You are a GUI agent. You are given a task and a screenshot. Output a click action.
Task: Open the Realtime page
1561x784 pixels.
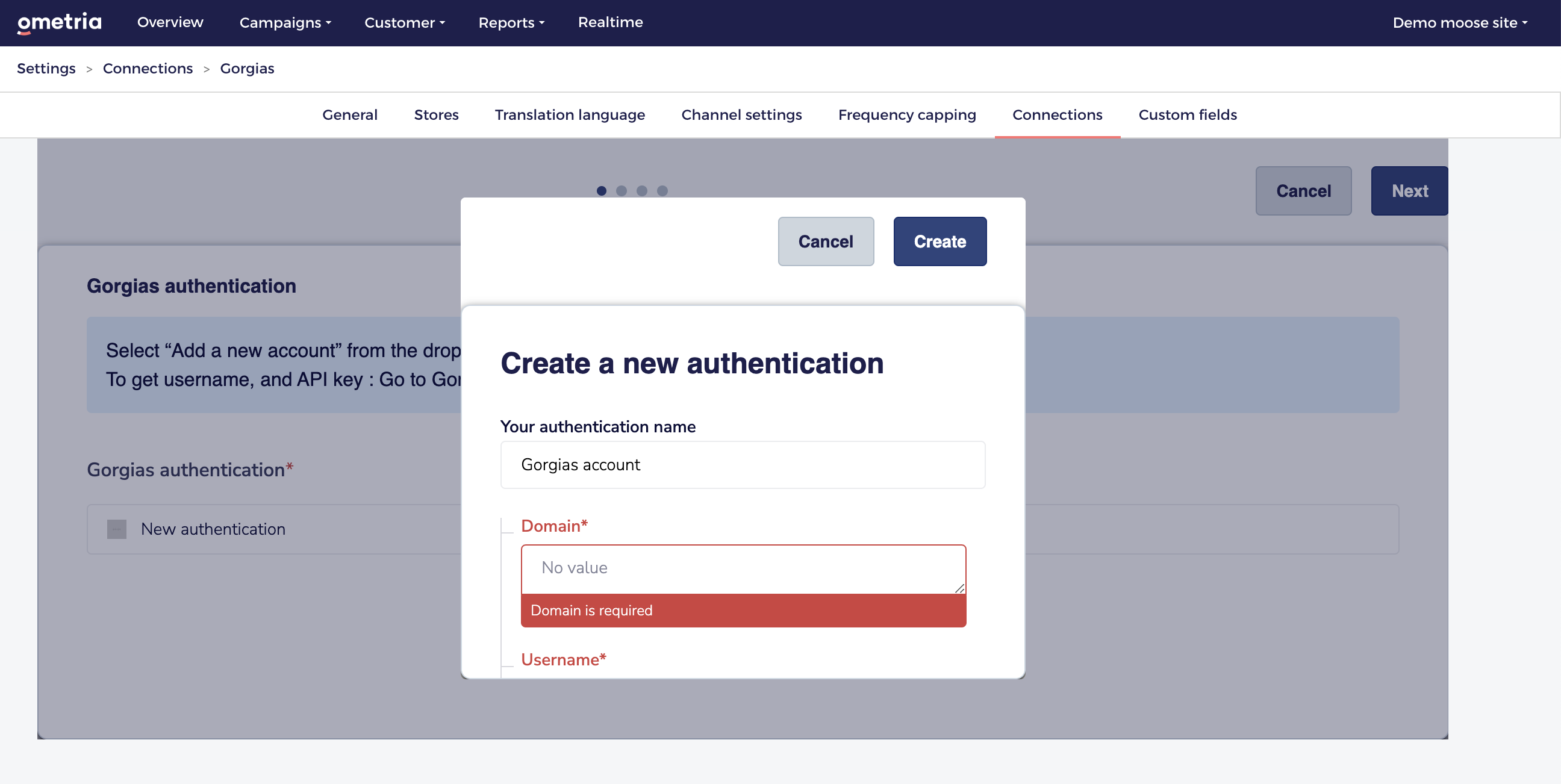point(610,22)
